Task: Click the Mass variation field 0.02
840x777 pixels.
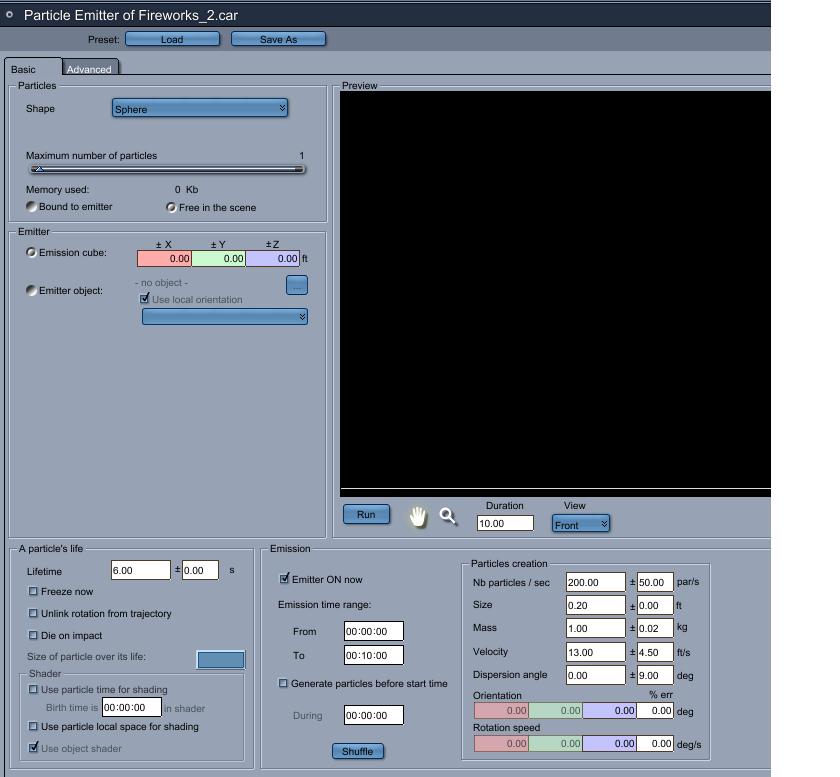Action: tap(655, 628)
